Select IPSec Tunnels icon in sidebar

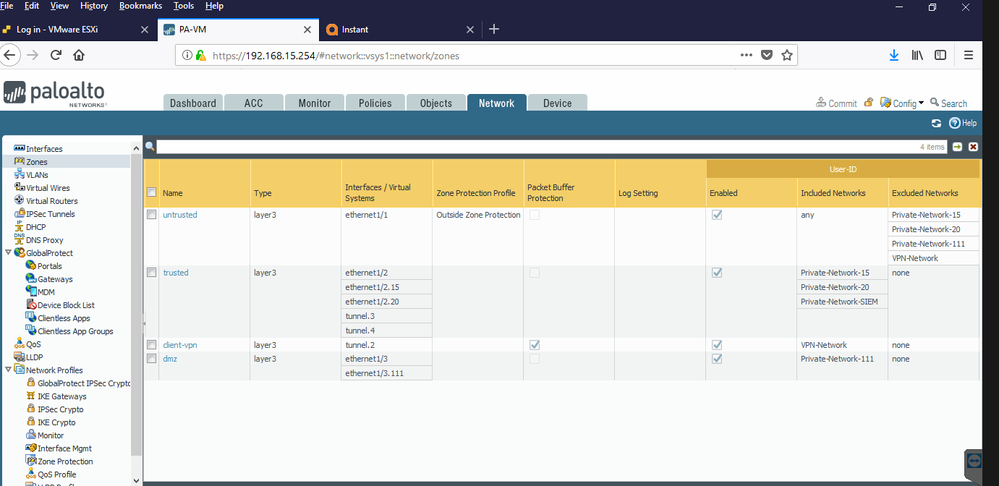click(x=19, y=214)
